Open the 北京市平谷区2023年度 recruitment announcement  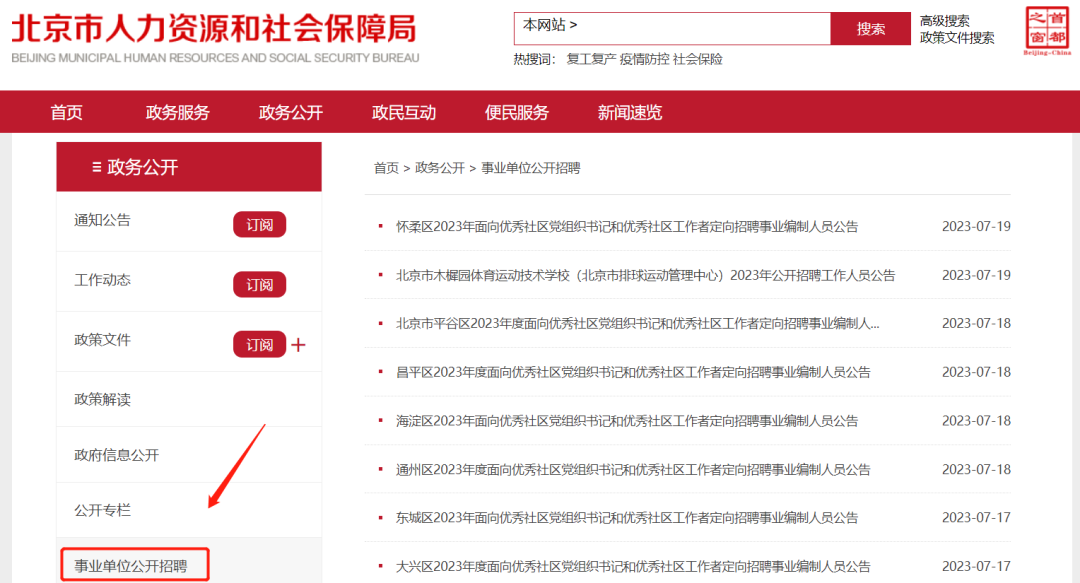click(637, 324)
